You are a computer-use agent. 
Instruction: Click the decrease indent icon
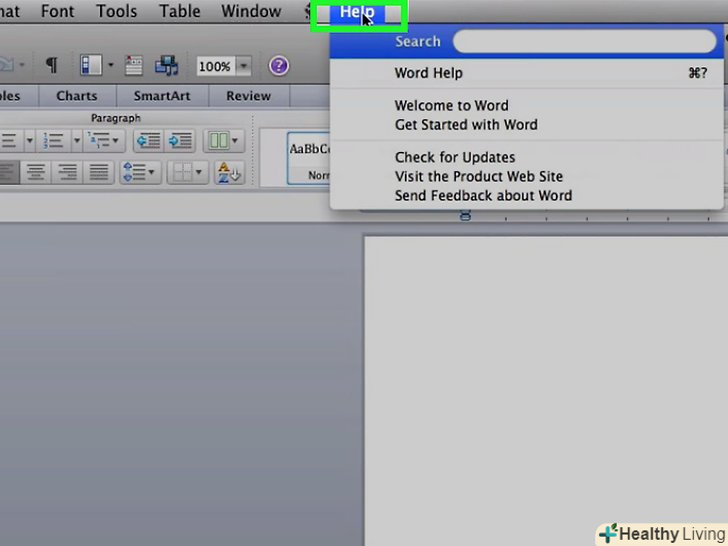[149, 140]
